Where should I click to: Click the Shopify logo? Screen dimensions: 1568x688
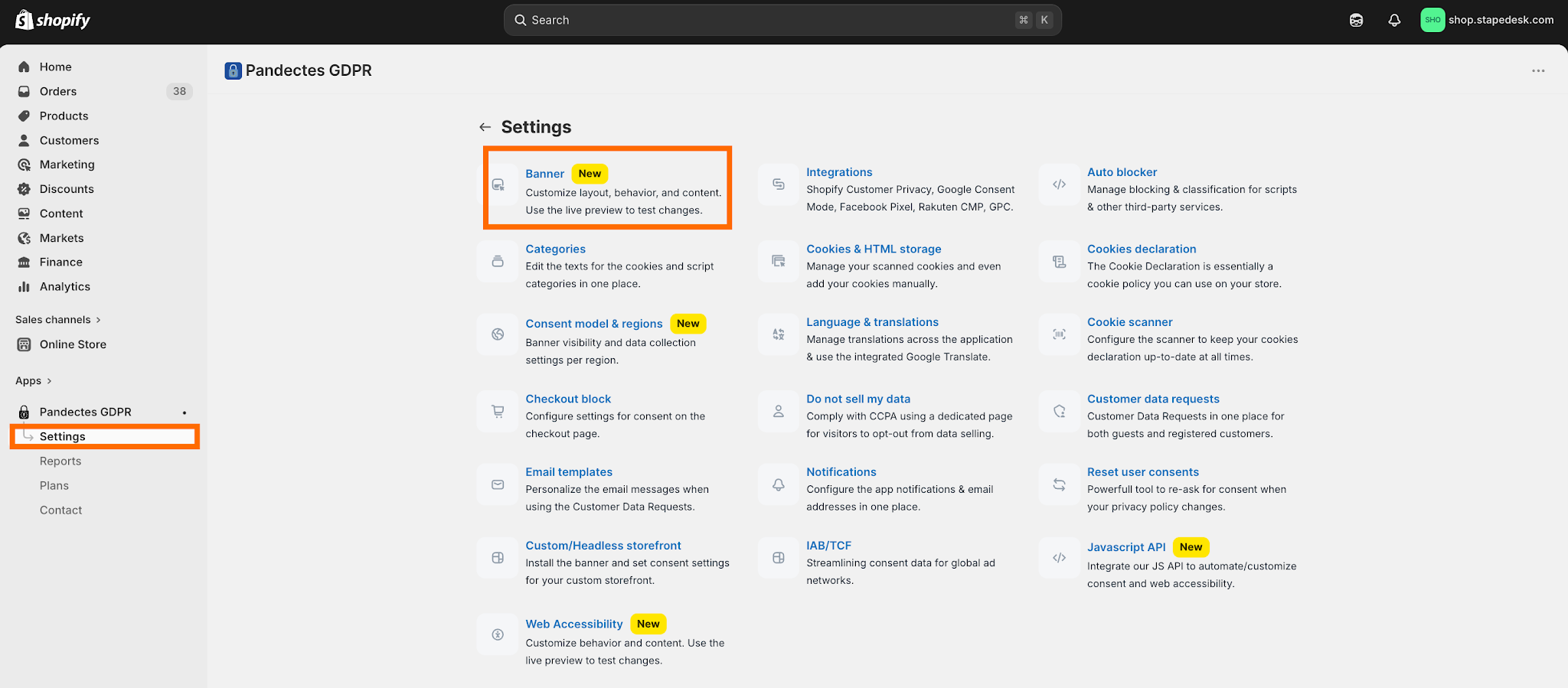tap(53, 20)
